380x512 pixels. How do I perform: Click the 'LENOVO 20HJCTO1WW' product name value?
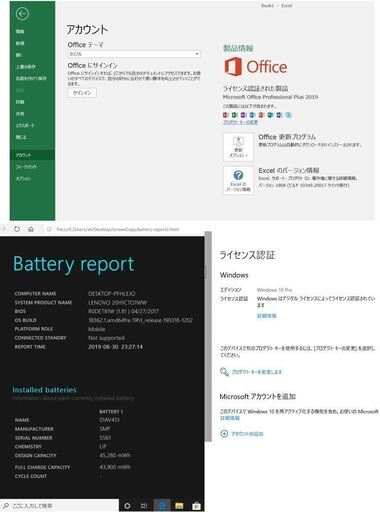click(x=117, y=303)
